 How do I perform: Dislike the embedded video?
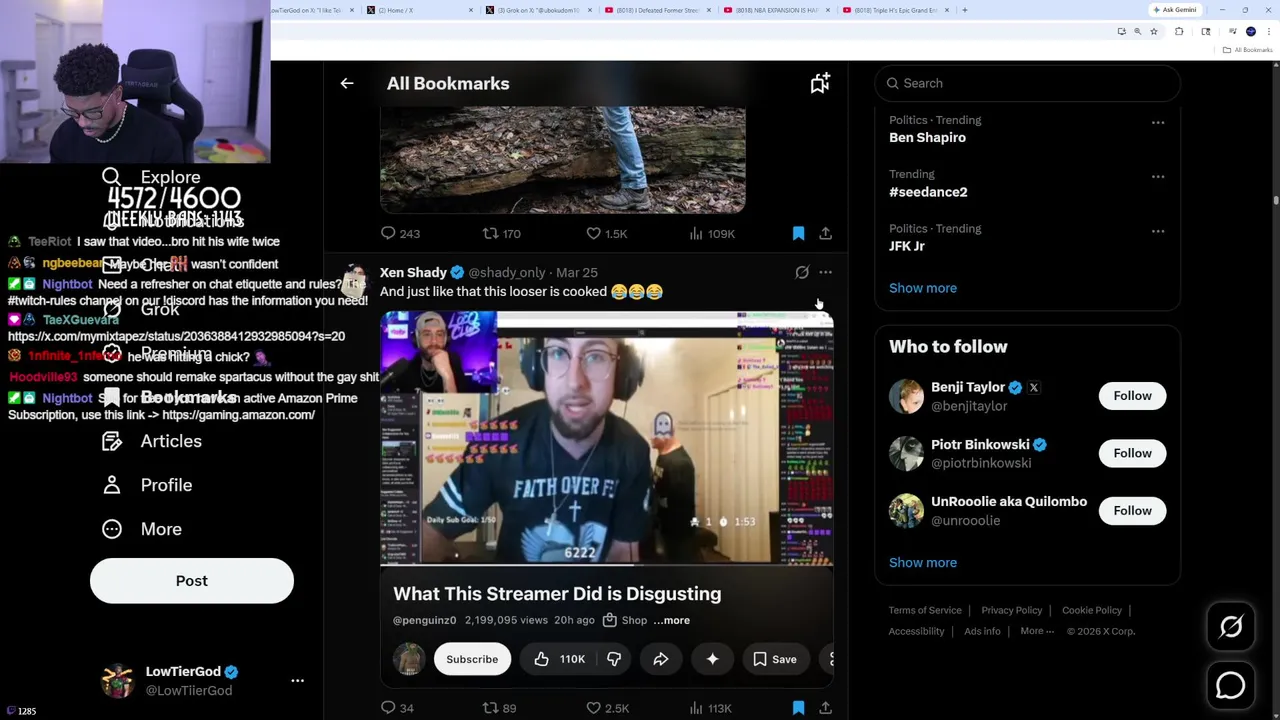(614, 659)
